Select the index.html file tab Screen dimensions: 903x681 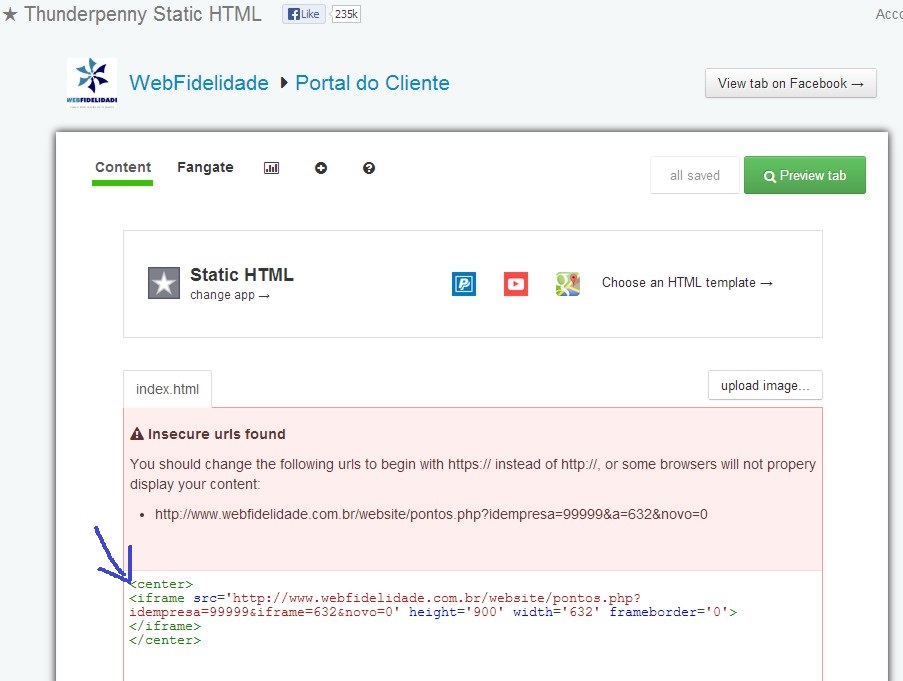pos(168,389)
